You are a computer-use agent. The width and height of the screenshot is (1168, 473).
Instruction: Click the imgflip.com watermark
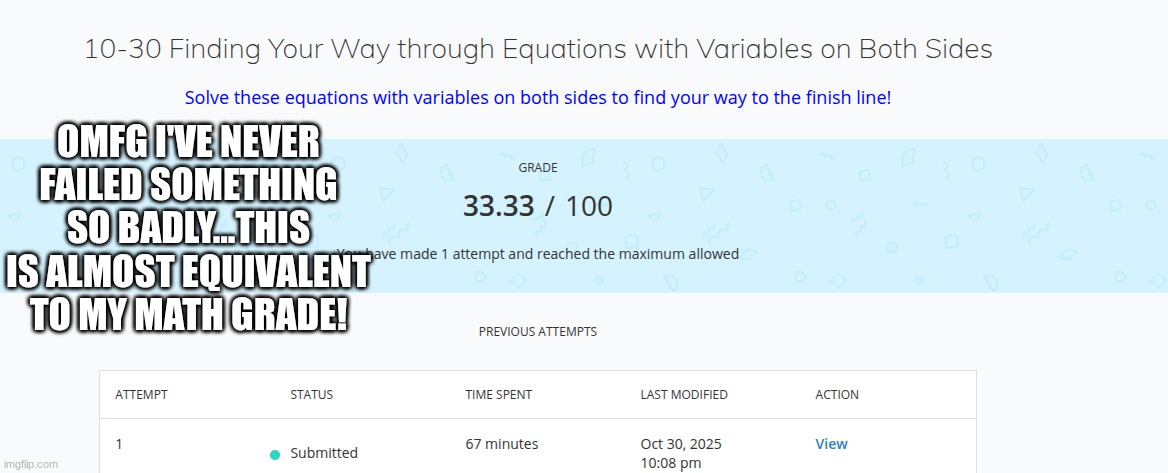pyautogui.click(x=30, y=464)
